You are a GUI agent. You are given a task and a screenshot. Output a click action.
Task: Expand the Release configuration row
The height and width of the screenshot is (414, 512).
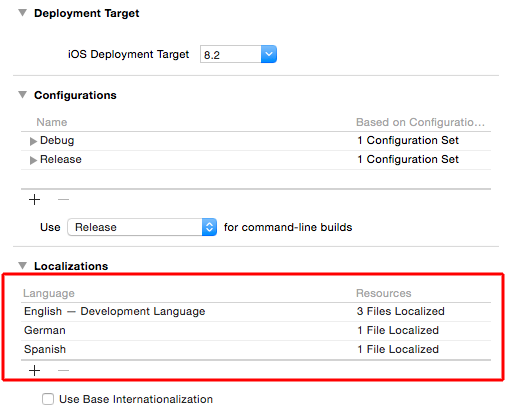(x=33, y=160)
